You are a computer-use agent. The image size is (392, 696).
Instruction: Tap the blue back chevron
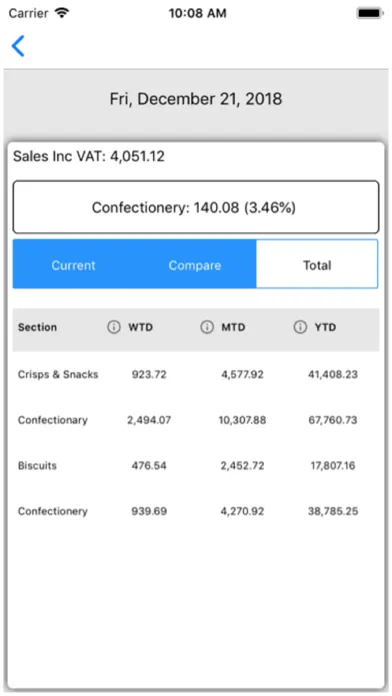[x=18, y=46]
